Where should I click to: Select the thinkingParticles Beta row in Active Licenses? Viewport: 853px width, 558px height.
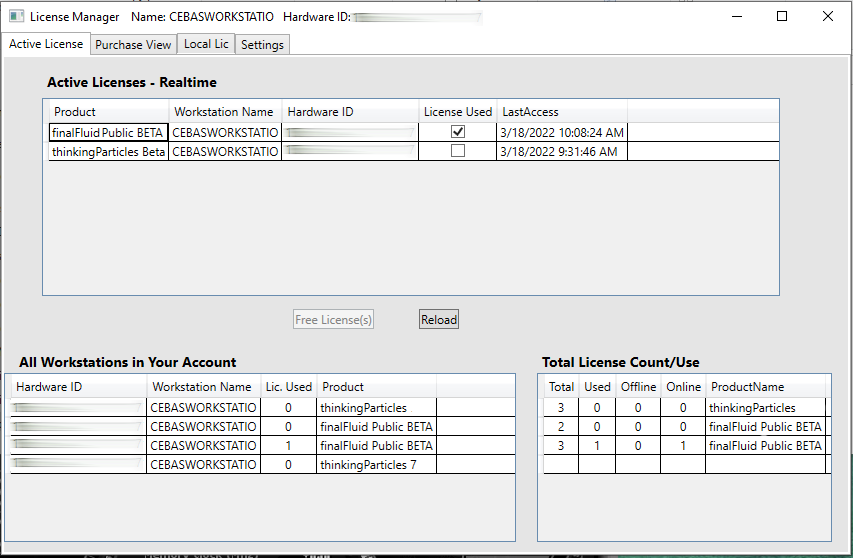(108, 151)
